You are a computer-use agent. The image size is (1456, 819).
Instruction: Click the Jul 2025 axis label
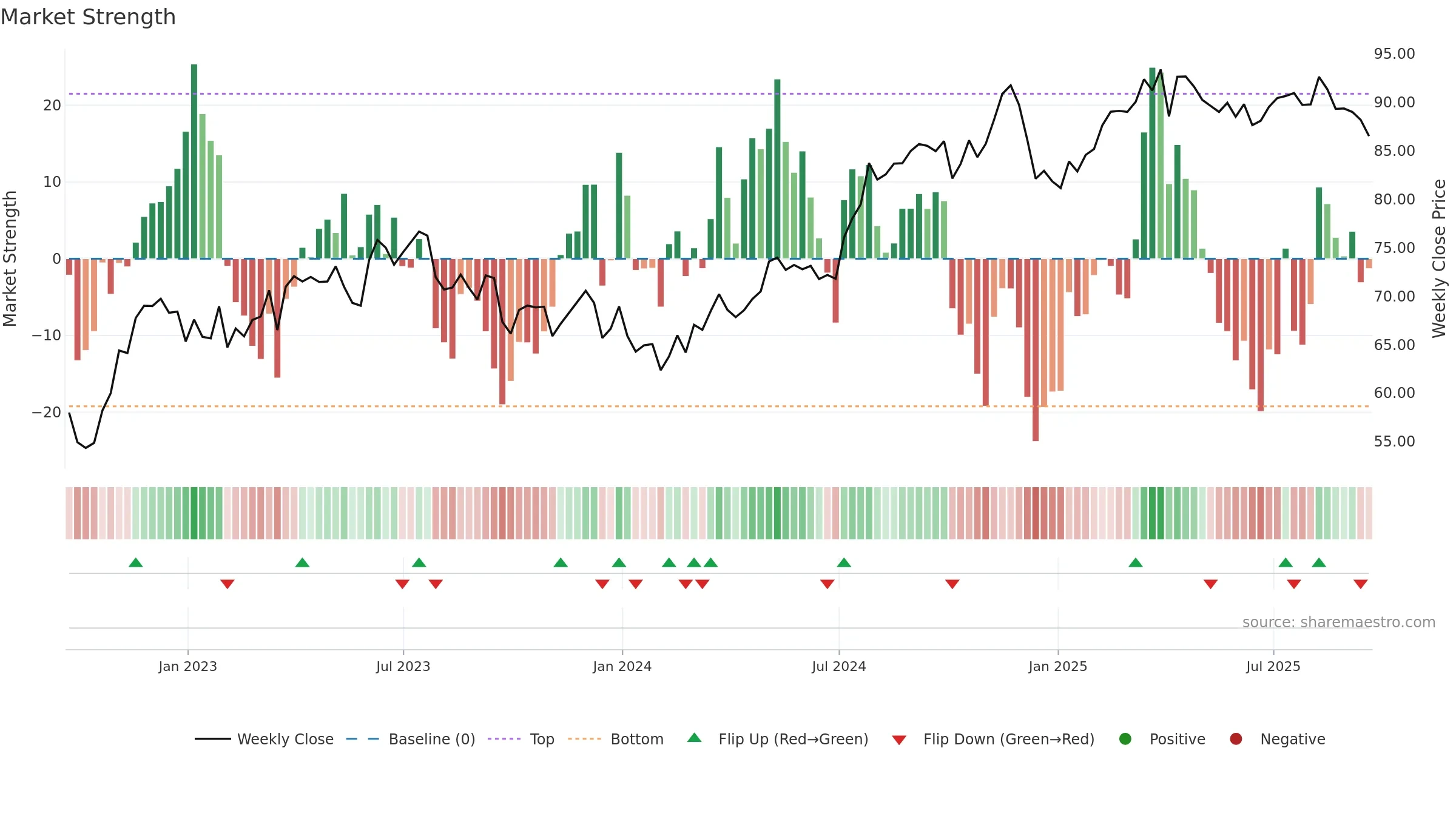(x=1273, y=666)
